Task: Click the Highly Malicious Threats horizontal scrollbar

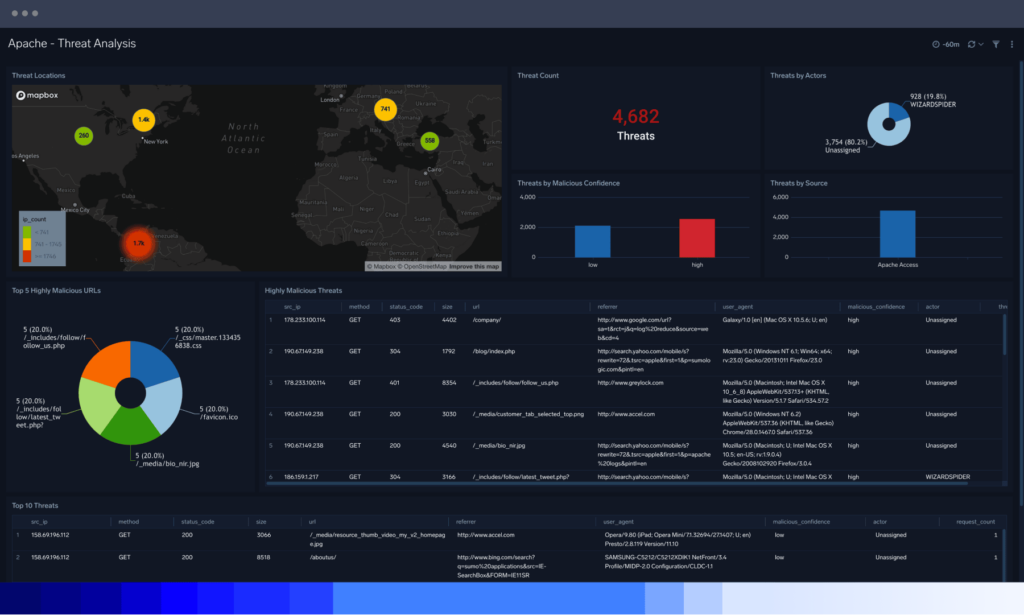Action: (x=618, y=484)
